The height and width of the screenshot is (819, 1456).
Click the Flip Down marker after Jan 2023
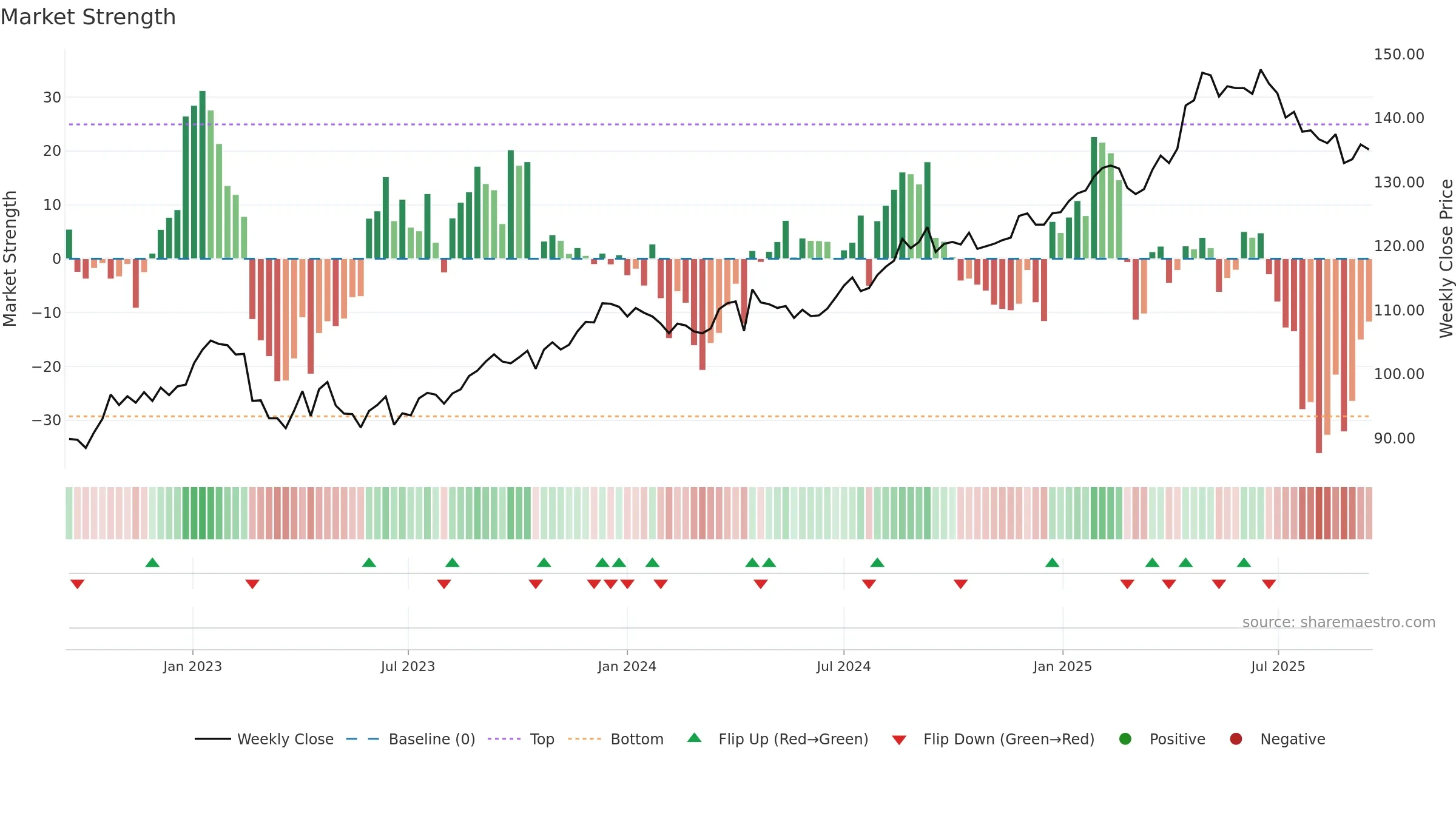[x=252, y=584]
